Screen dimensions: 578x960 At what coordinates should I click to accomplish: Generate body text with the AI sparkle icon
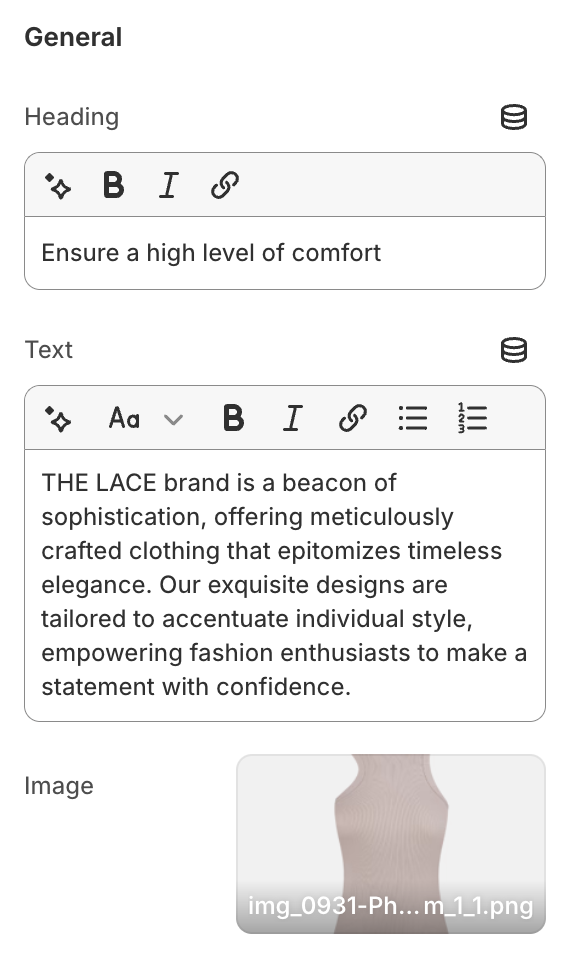(58, 419)
